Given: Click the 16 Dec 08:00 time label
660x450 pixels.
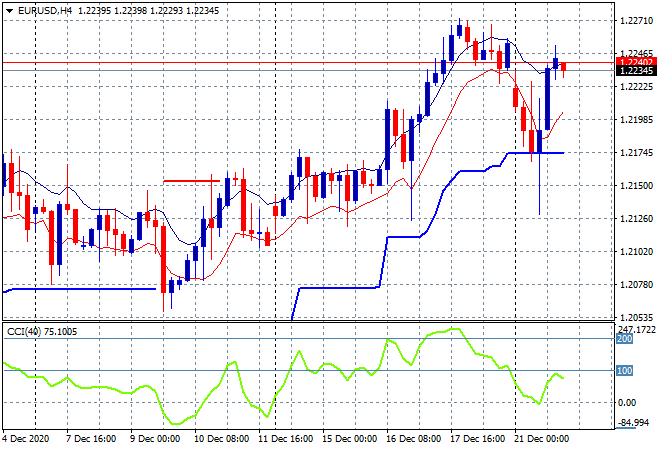Looking at the screenshot, I should click(x=413, y=439).
